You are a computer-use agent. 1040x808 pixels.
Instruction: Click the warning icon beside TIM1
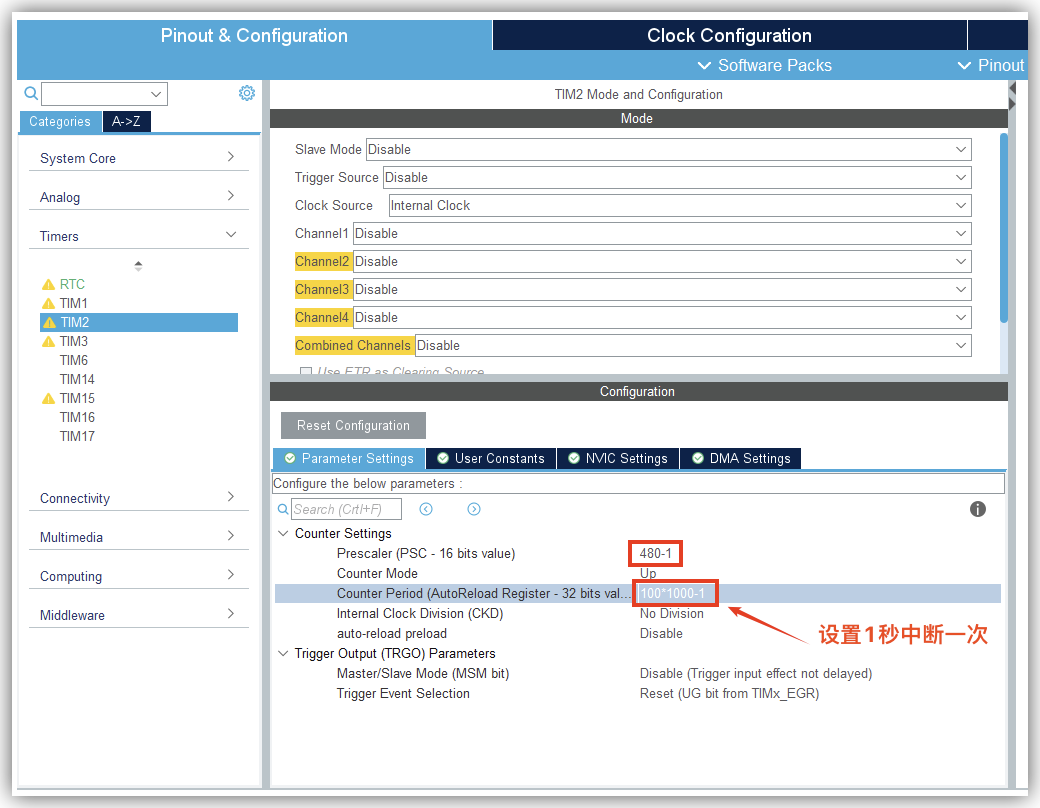click(x=48, y=303)
